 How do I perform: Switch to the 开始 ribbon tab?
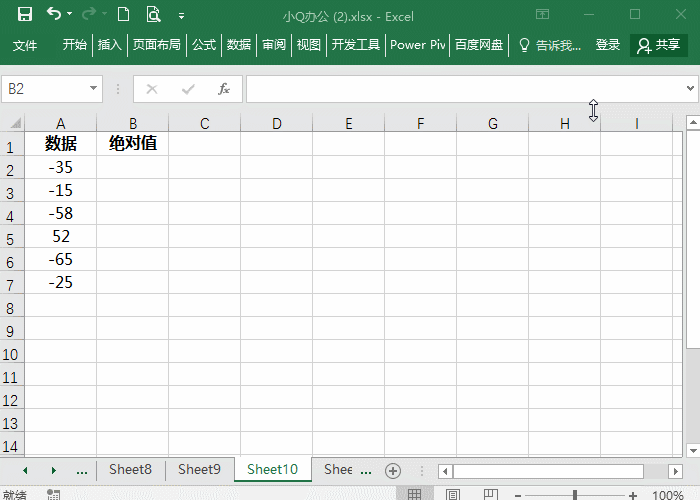click(x=75, y=45)
